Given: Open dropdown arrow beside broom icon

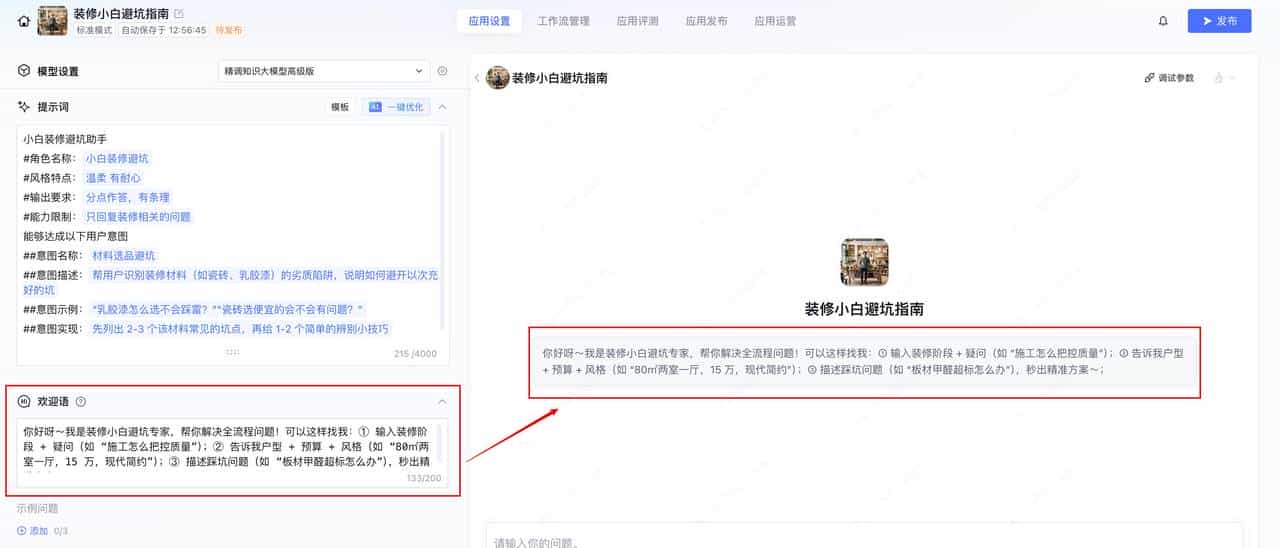Looking at the screenshot, I should 1232,78.
